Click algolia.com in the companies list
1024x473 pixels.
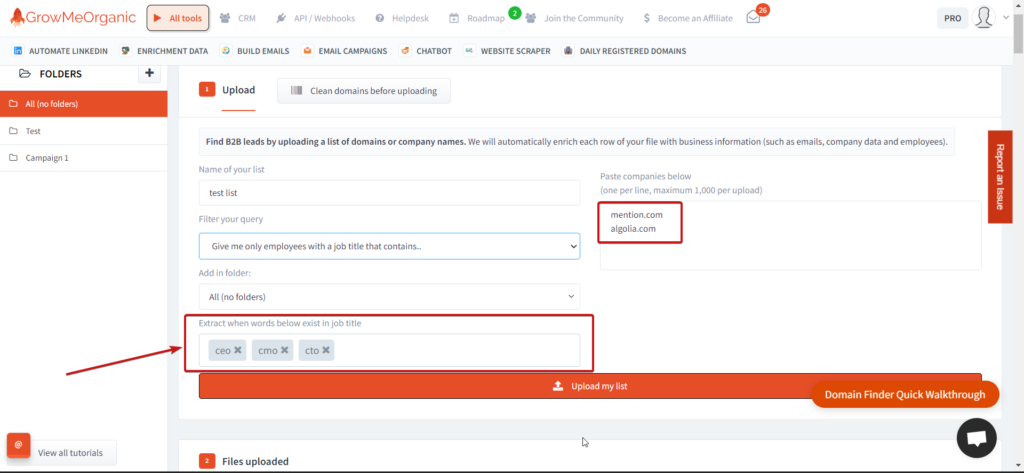pyautogui.click(x=633, y=229)
